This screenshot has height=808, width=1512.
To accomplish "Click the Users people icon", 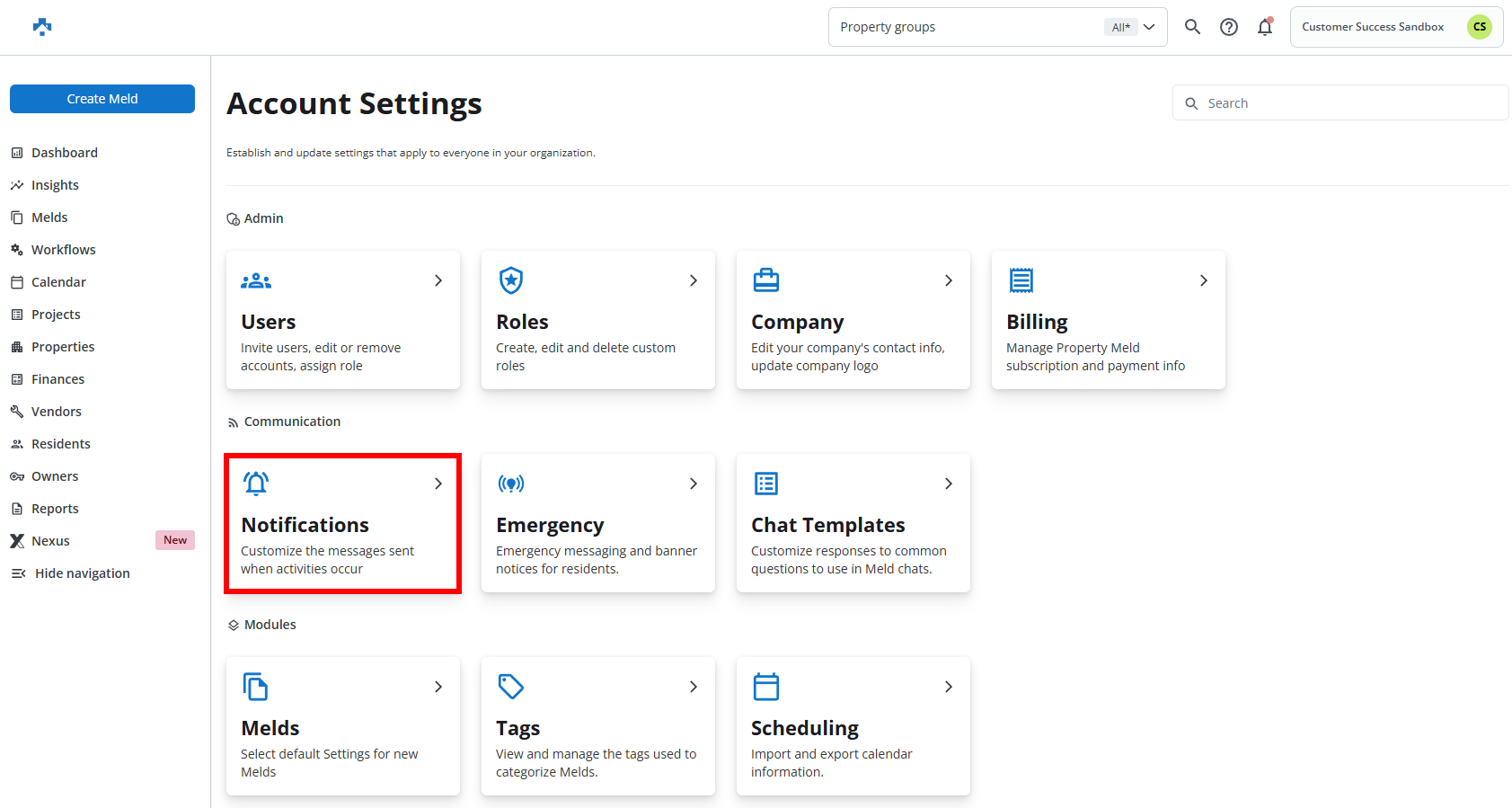I will [x=256, y=281].
